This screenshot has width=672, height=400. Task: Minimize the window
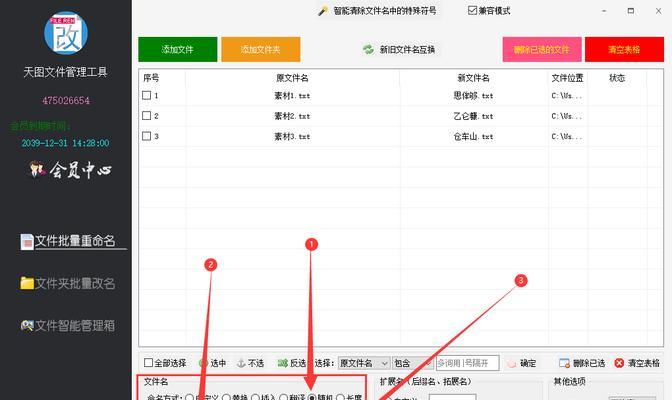tap(604, 11)
